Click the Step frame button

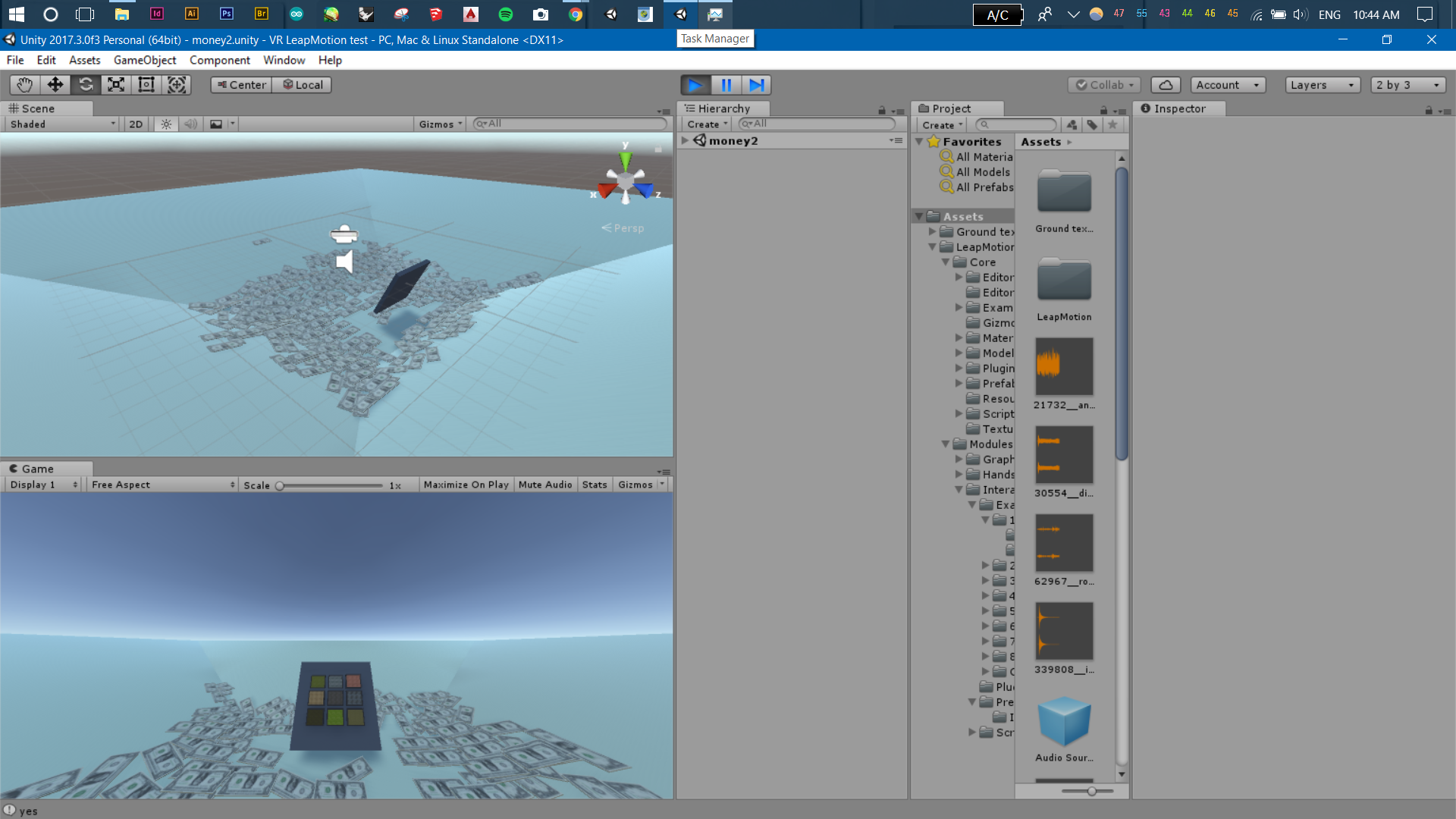[756, 85]
